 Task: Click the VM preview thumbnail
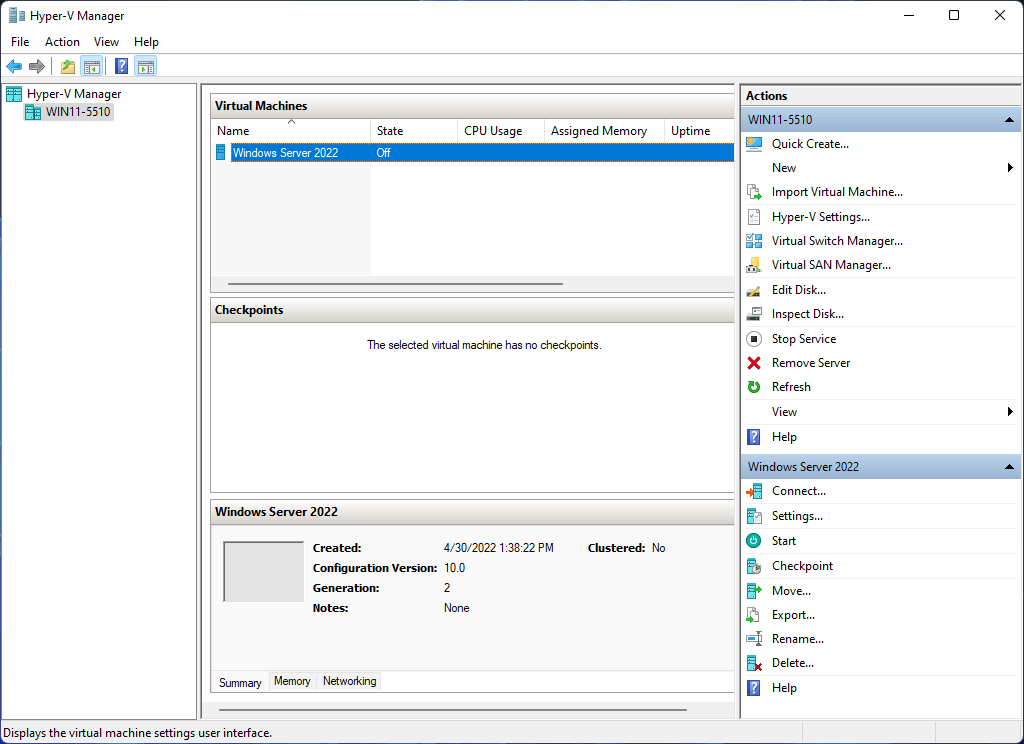click(x=264, y=571)
